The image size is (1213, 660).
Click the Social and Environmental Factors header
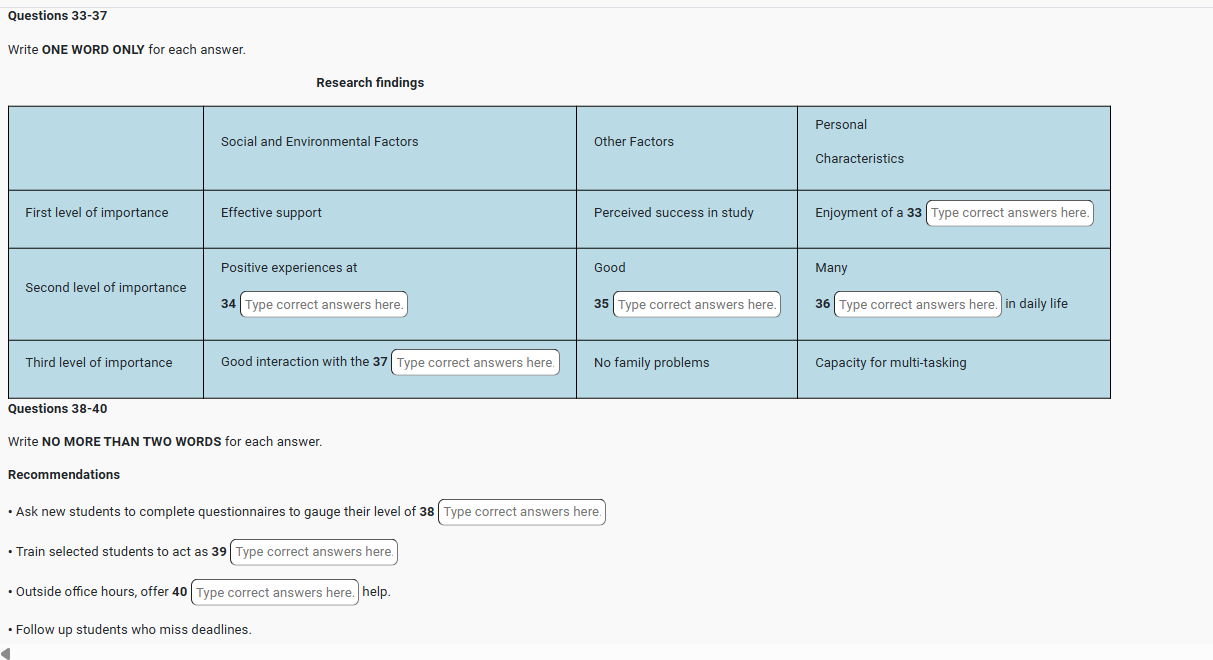[x=319, y=142]
